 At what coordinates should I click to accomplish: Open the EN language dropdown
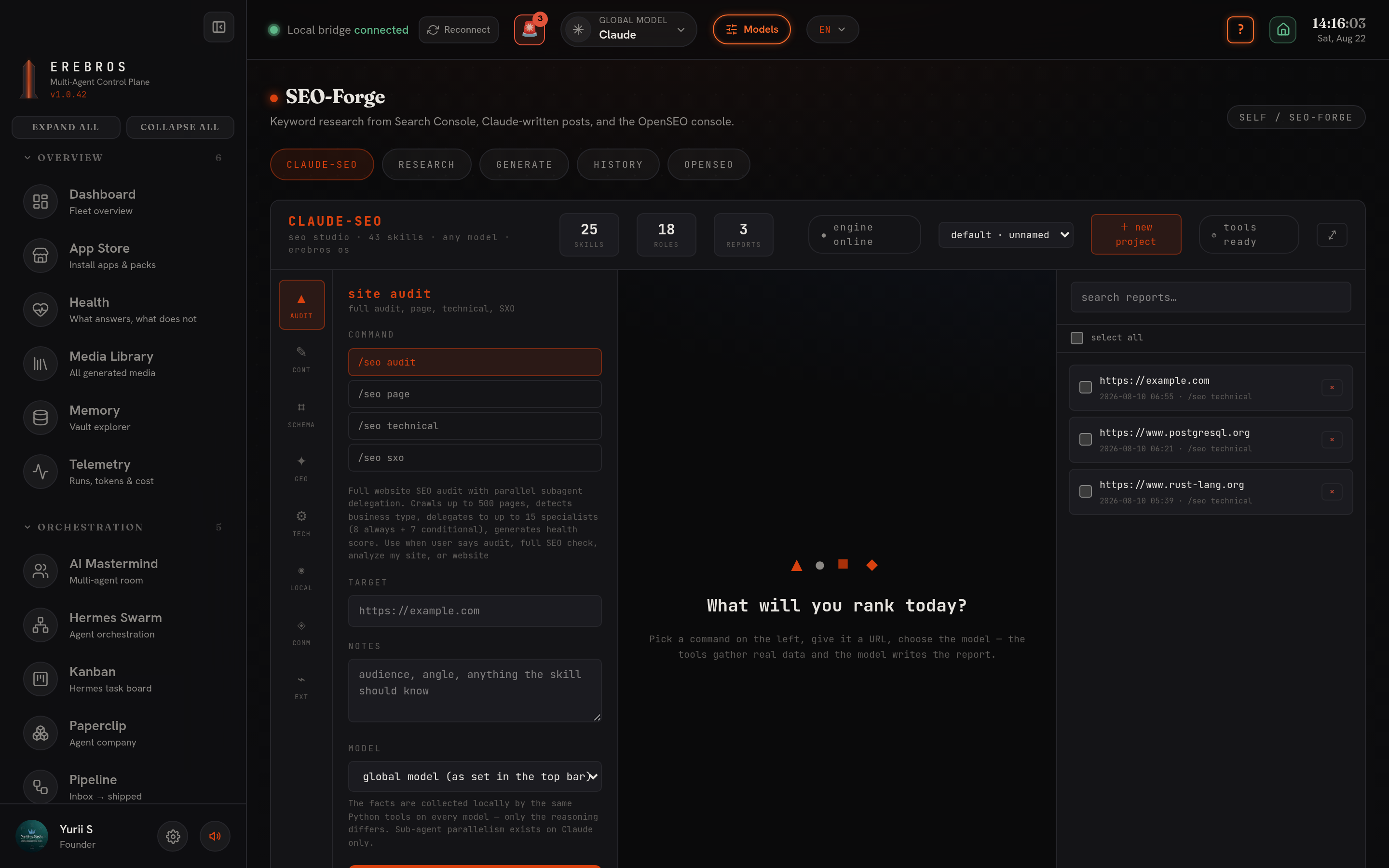tap(832, 29)
